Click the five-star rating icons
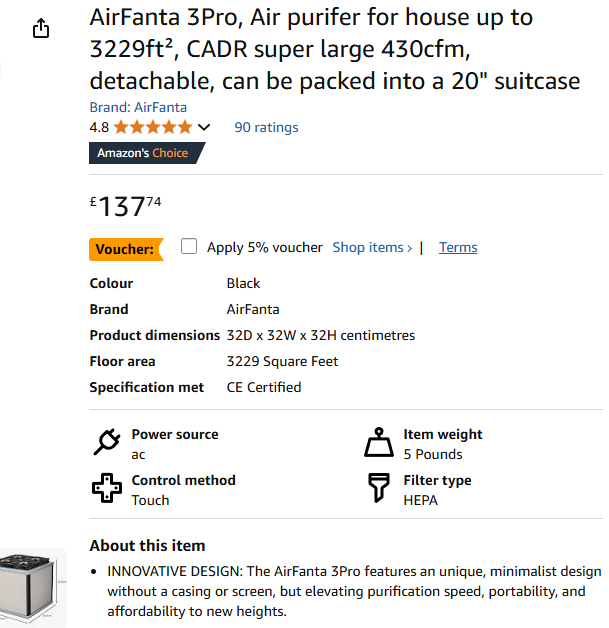609x628 pixels. tap(153, 127)
